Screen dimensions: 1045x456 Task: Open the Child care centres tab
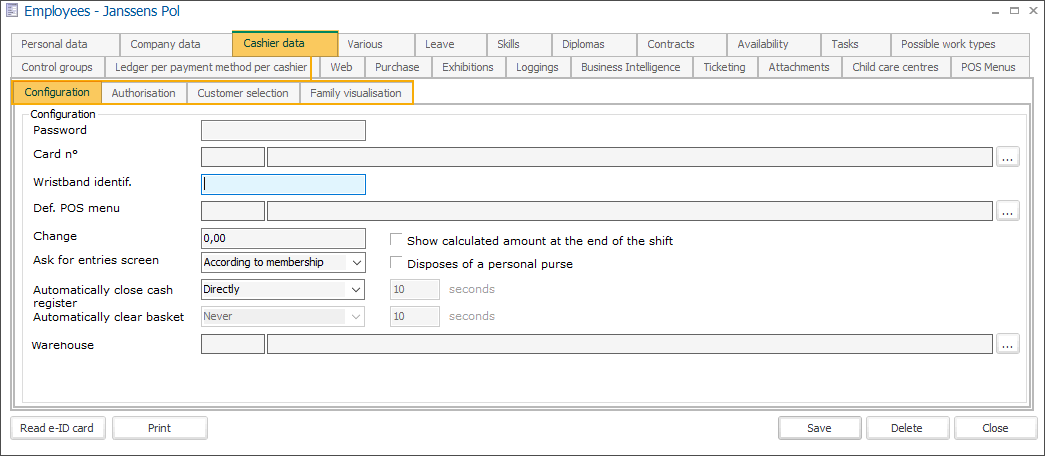[x=896, y=67]
